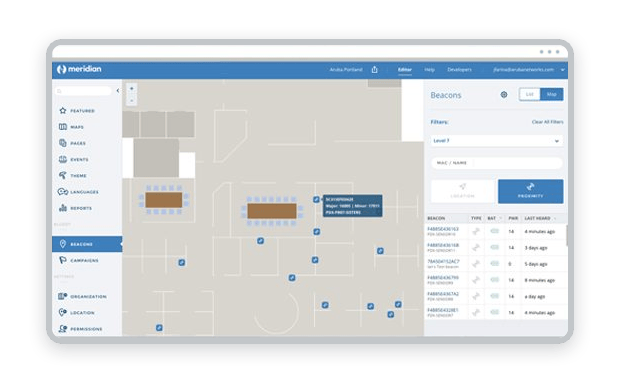
Task: Select the Beacons sidebar item
Action: point(87,244)
